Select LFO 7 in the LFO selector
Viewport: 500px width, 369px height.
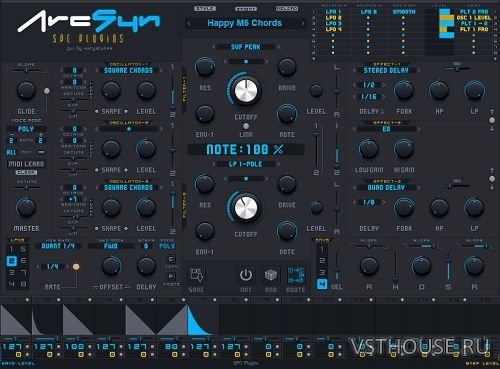[23, 272]
